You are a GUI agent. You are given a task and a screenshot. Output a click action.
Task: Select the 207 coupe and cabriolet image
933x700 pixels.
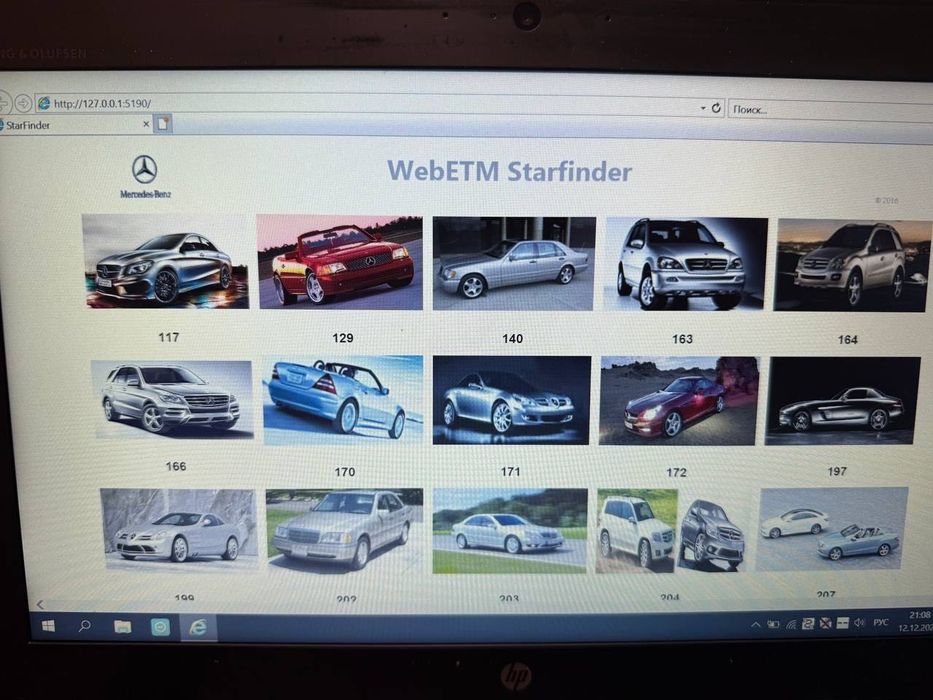pyautogui.click(x=832, y=529)
